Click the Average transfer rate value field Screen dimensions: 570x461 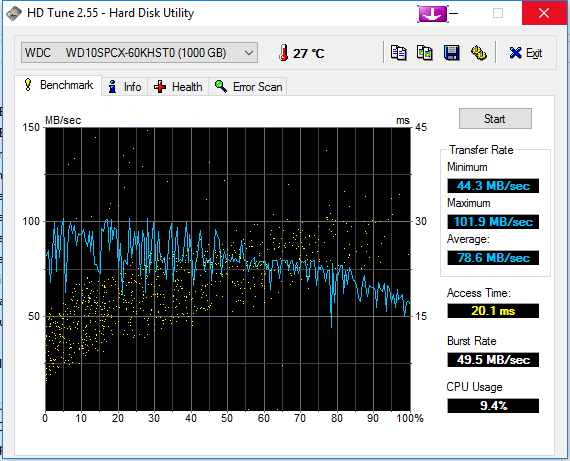[493, 258]
